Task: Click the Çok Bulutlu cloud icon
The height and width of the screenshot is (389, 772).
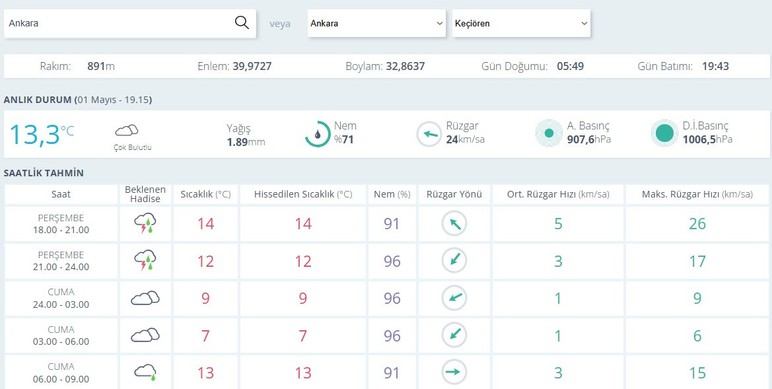Action: click(127, 130)
